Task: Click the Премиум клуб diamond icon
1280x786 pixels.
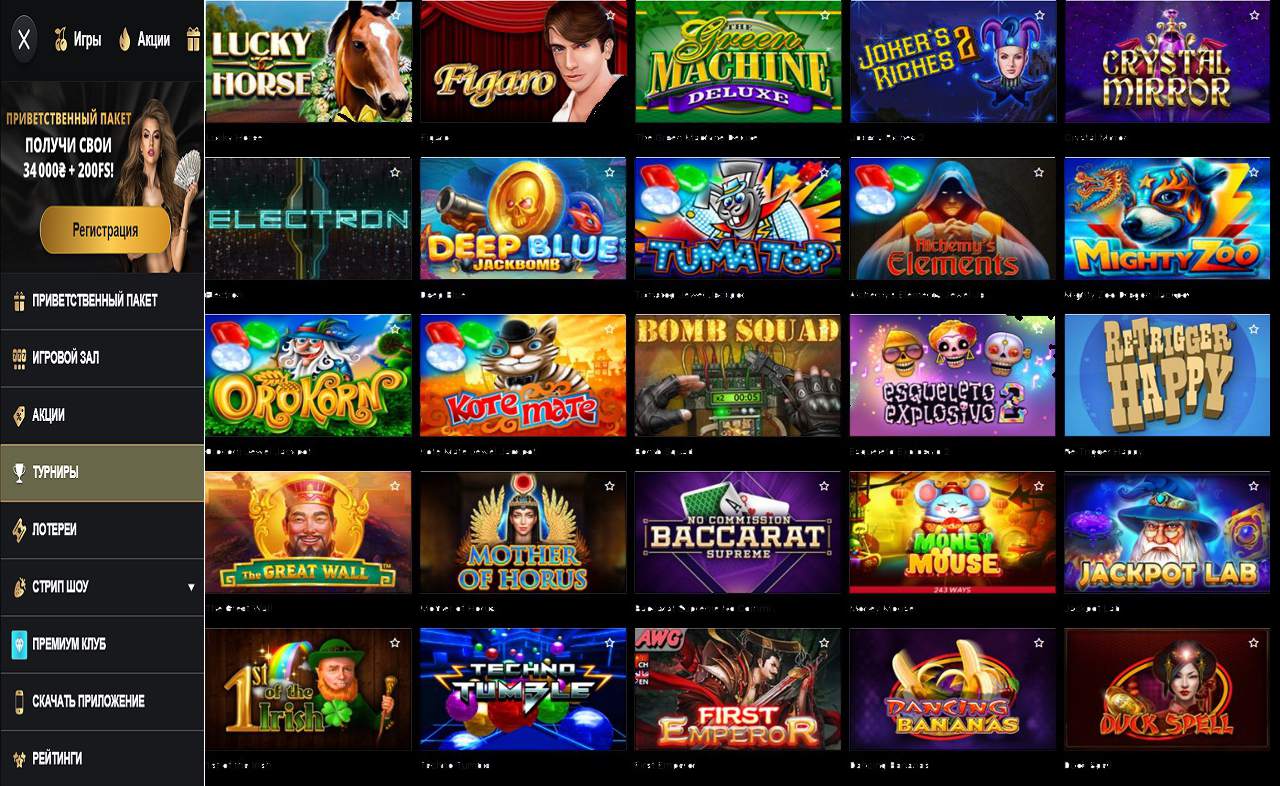Action: click(19, 644)
